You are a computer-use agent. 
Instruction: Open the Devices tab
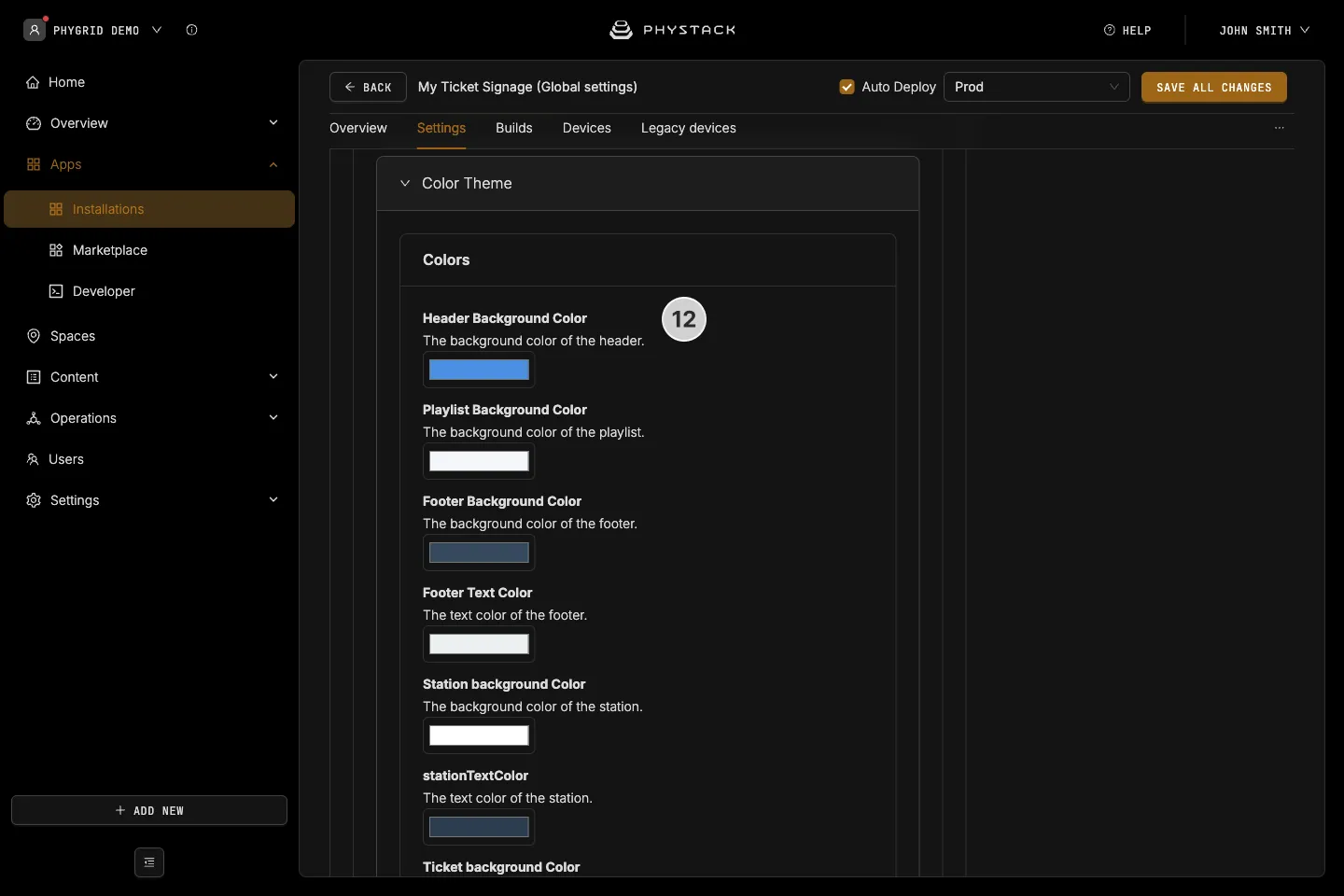pyautogui.click(x=587, y=128)
